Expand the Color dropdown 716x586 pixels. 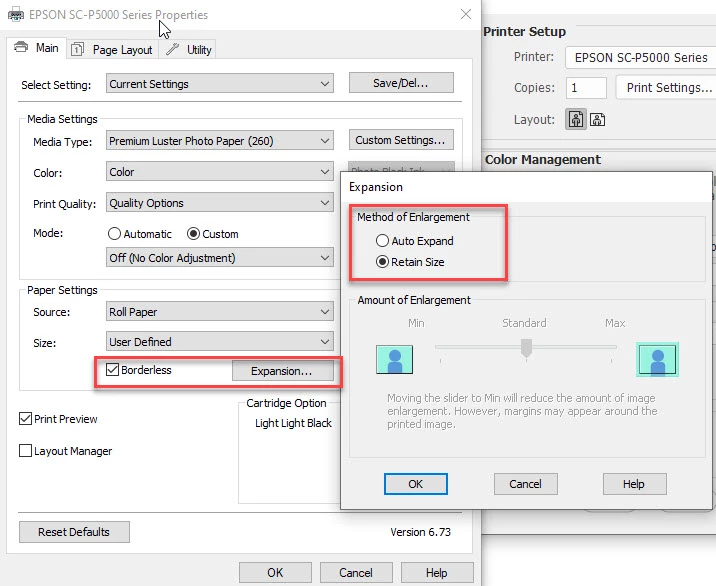[x=220, y=172]
